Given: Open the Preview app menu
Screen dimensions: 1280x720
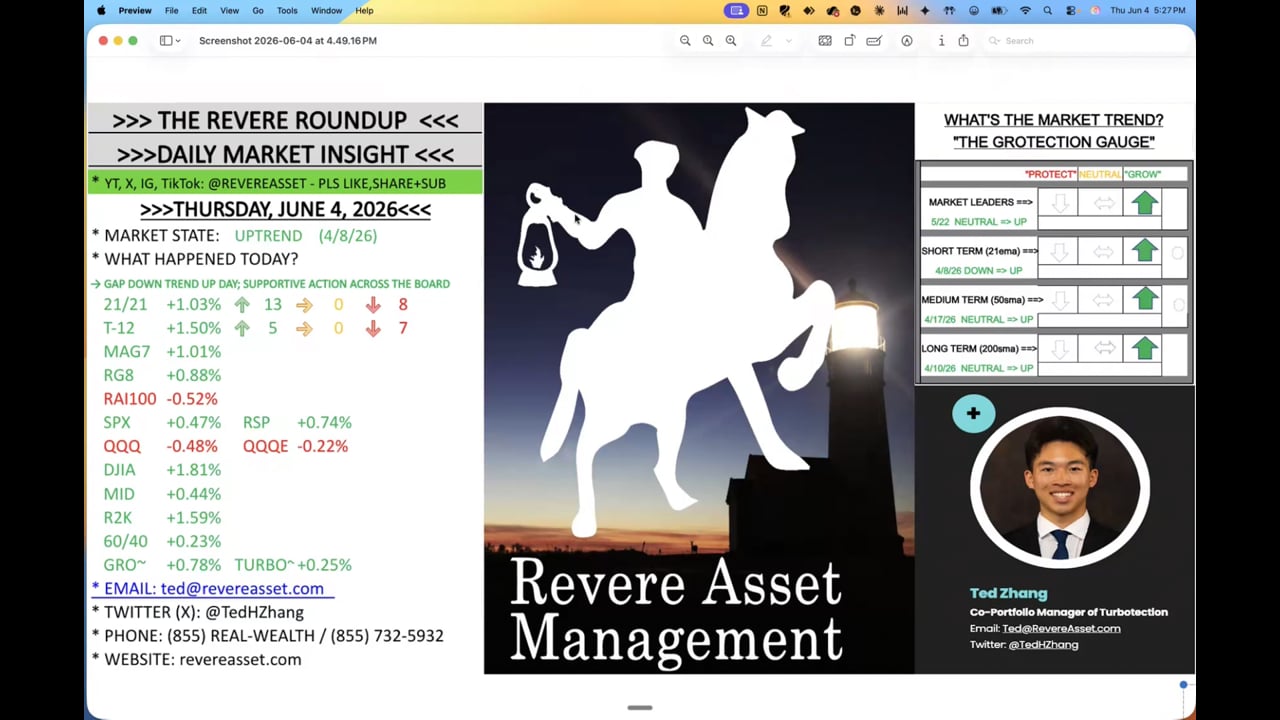Looking at the screenshot, I should tap(135, 10).
